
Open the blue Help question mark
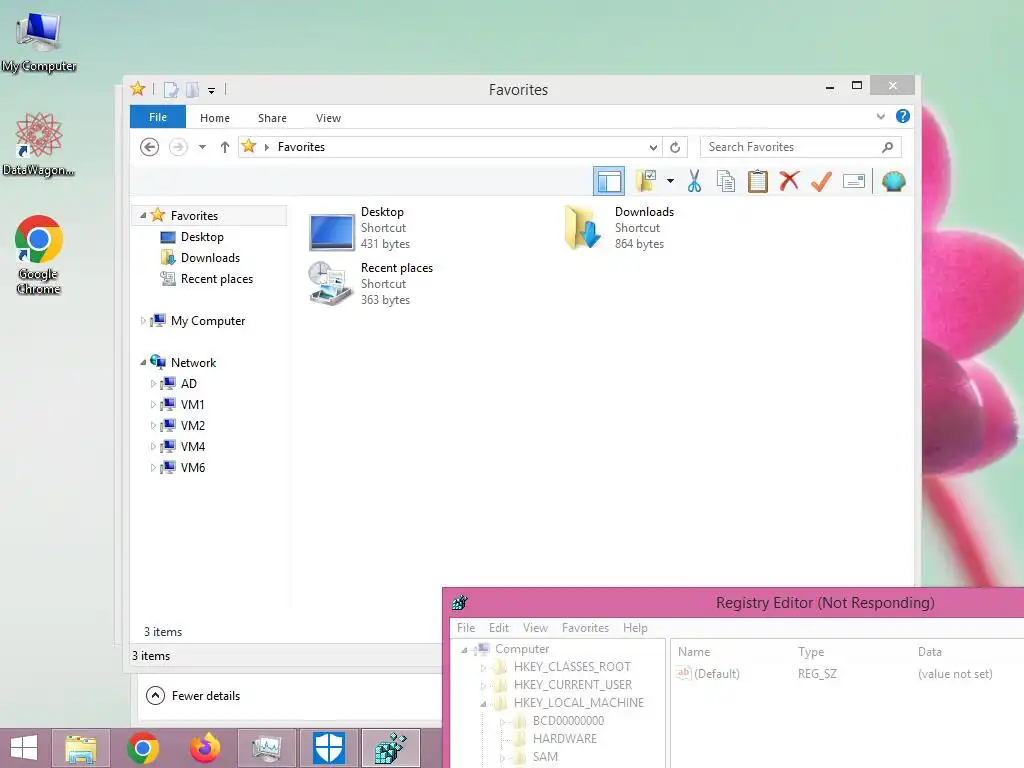click(903, 116)
